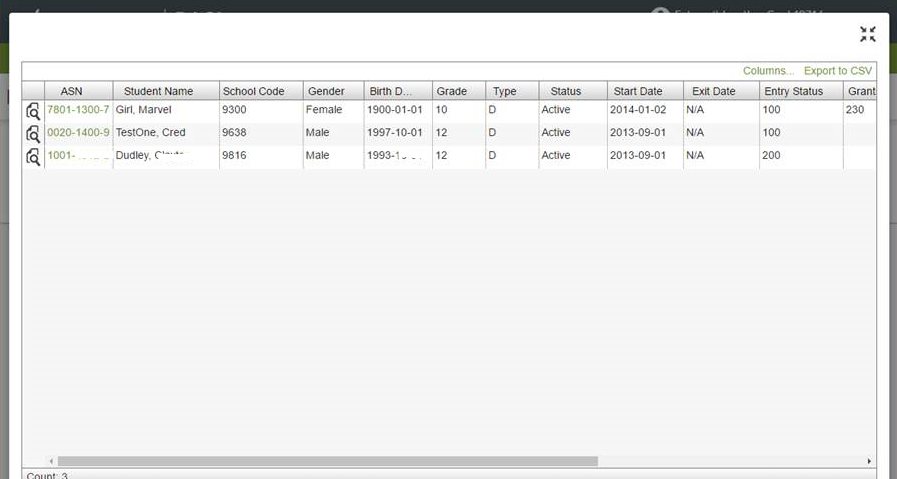This screenshot has width=897, height=479.
Task: Sort by Gender column header
Action: [326, 91]
